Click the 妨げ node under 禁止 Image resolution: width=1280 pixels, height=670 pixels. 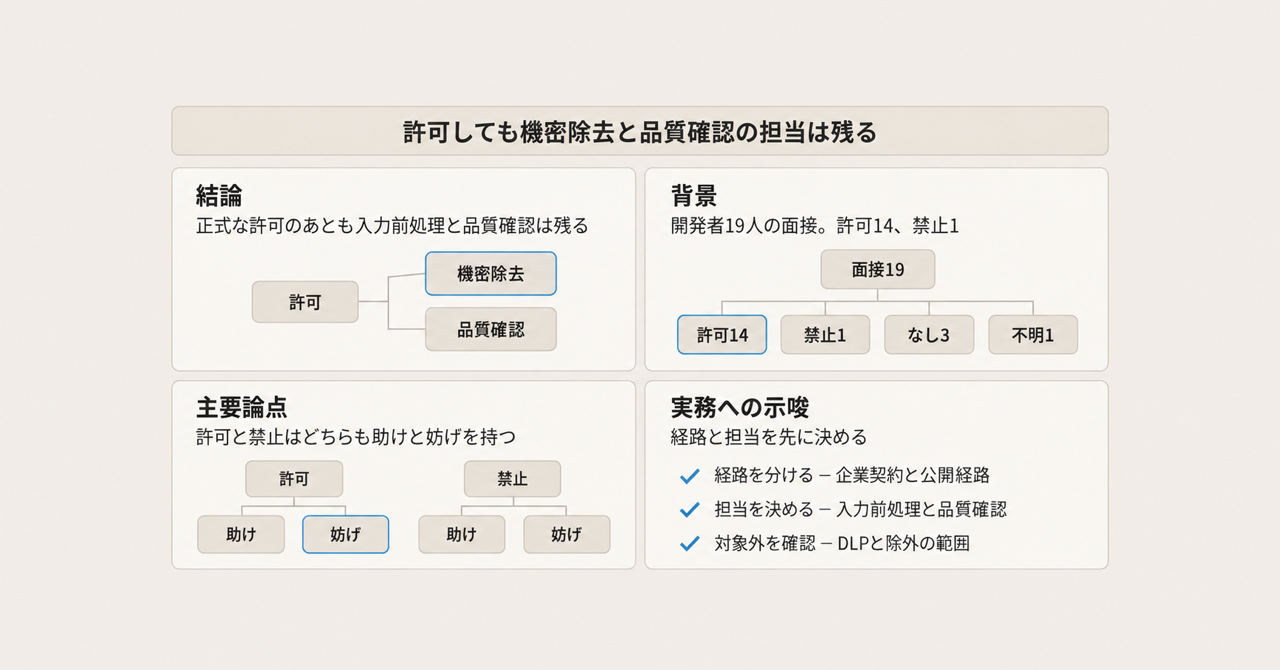(567, 535)
